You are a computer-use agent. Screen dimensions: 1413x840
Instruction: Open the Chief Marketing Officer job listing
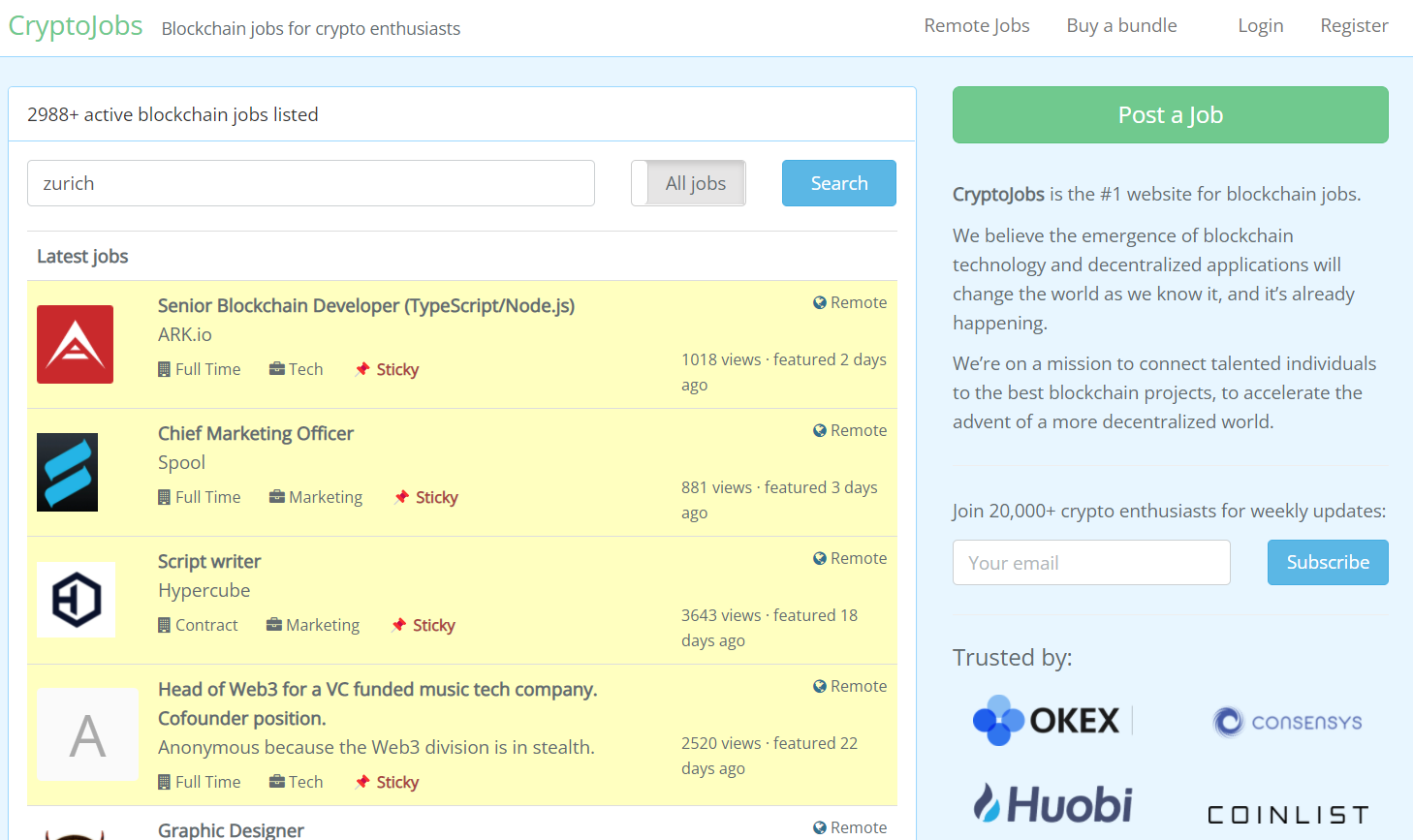tap(256, 434)
